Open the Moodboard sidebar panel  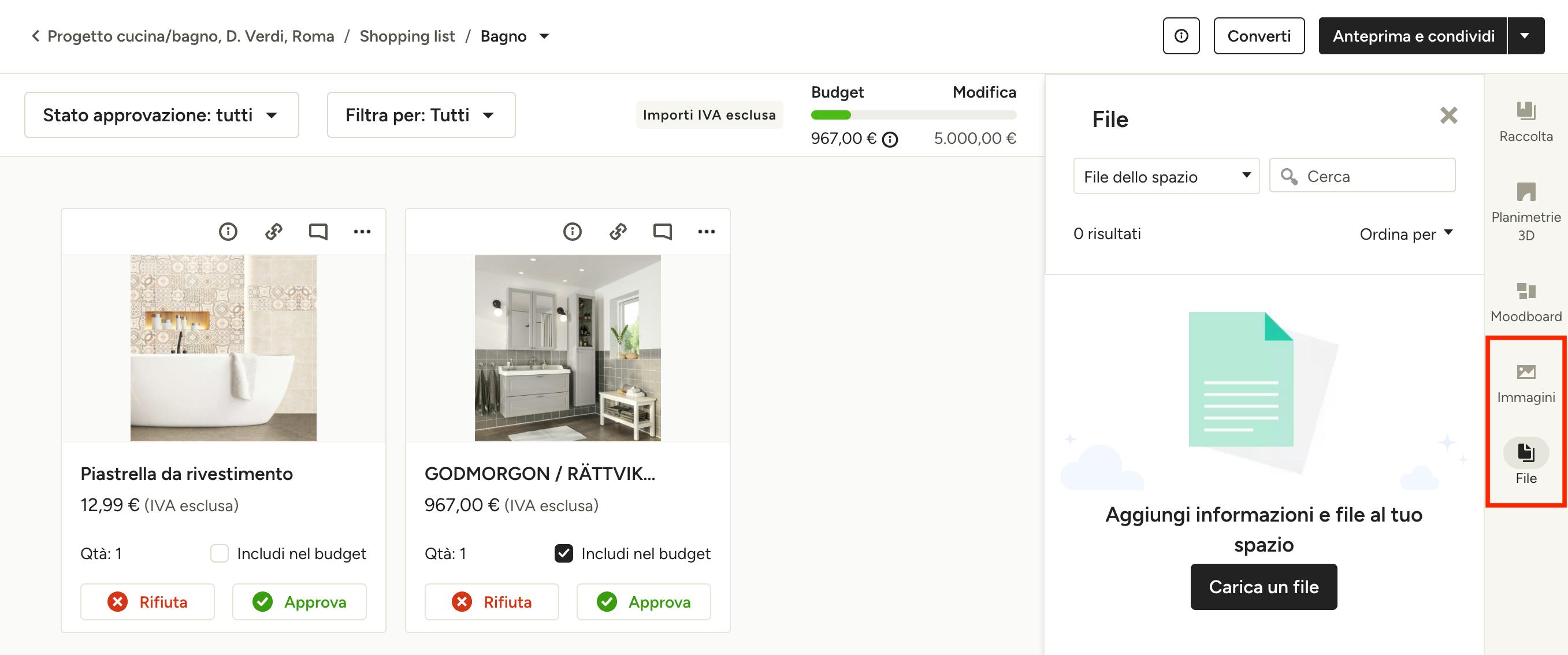pyautogui.click(x=1525, y=302)
